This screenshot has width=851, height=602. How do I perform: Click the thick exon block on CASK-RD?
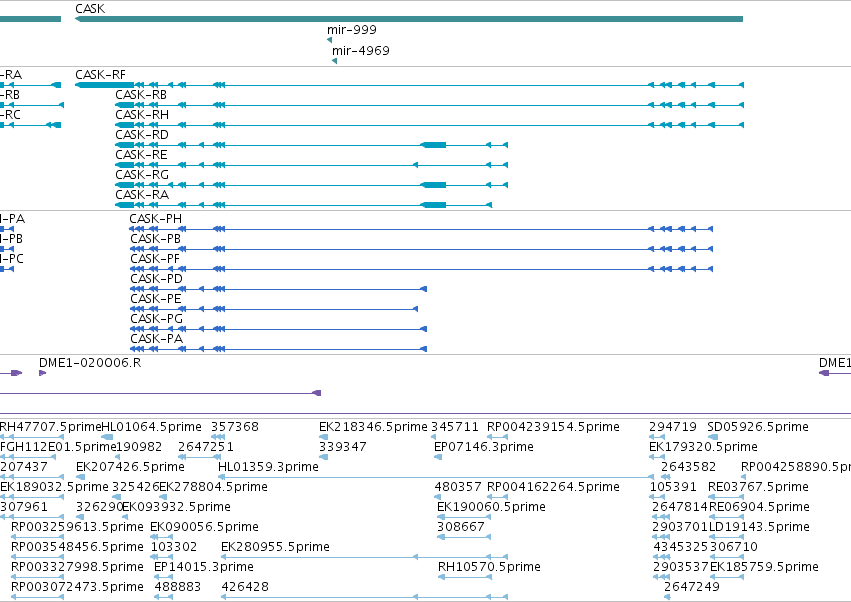click(434, 145)
